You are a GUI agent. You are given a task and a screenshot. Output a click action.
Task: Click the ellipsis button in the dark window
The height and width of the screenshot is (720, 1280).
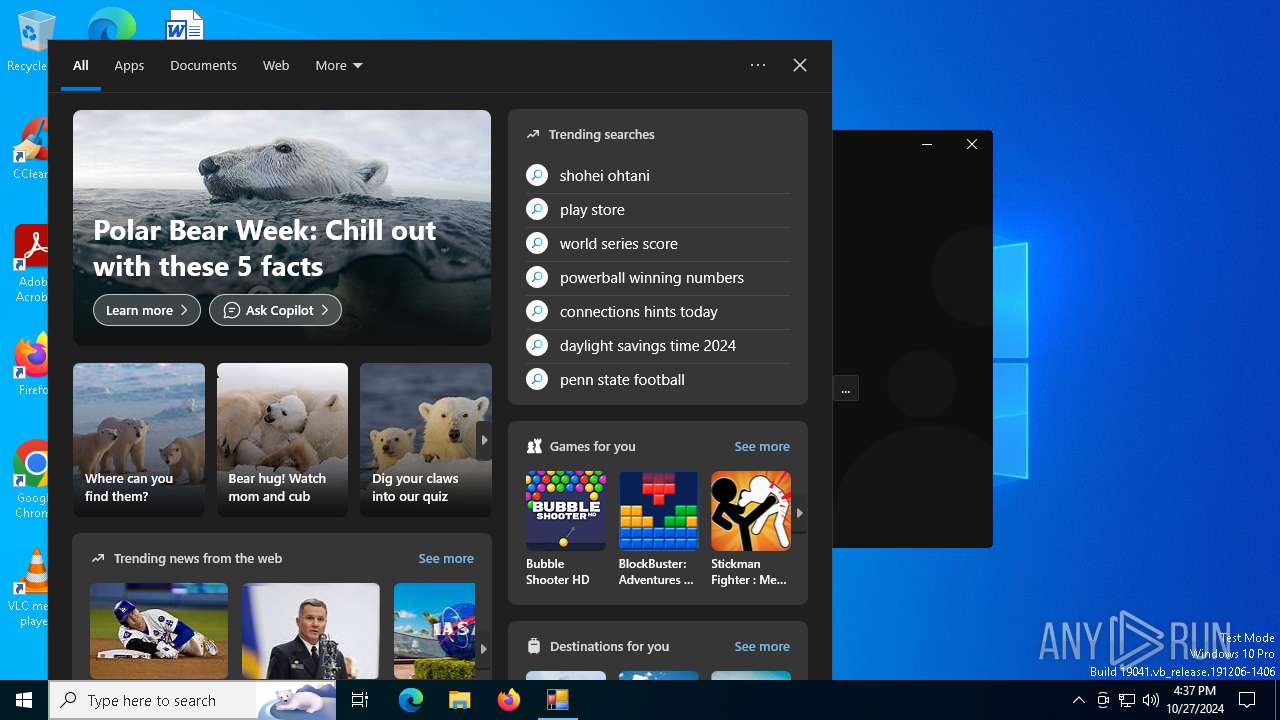pyautogui.click(x=846, y=389)
